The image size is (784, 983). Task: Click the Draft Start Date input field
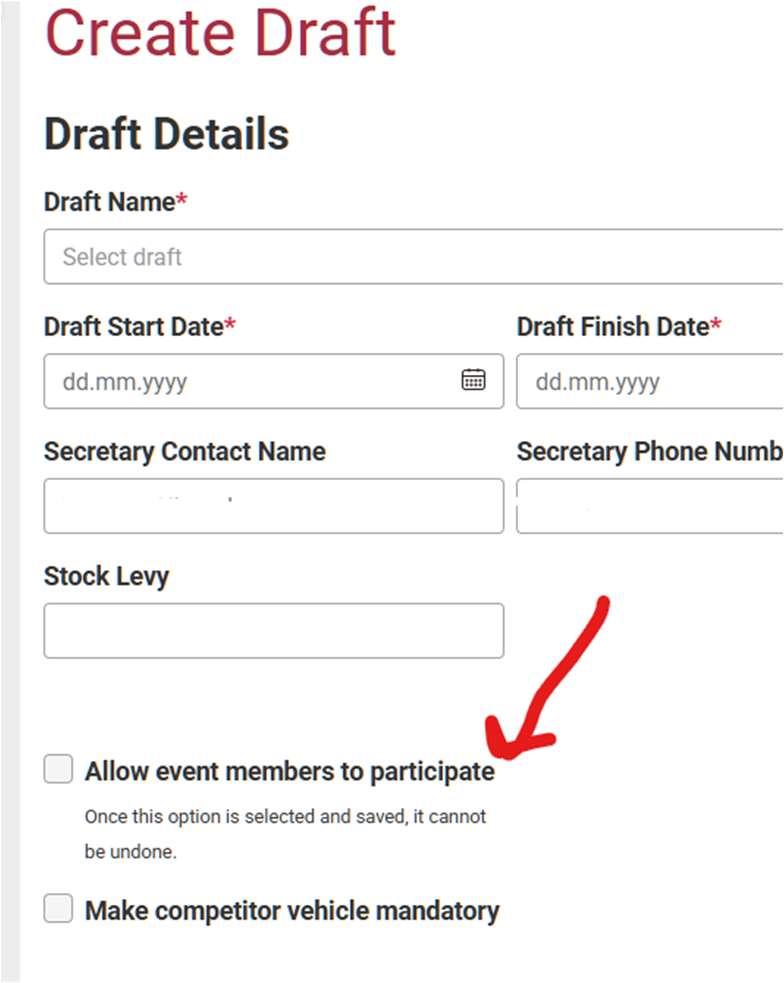point(250,381)
